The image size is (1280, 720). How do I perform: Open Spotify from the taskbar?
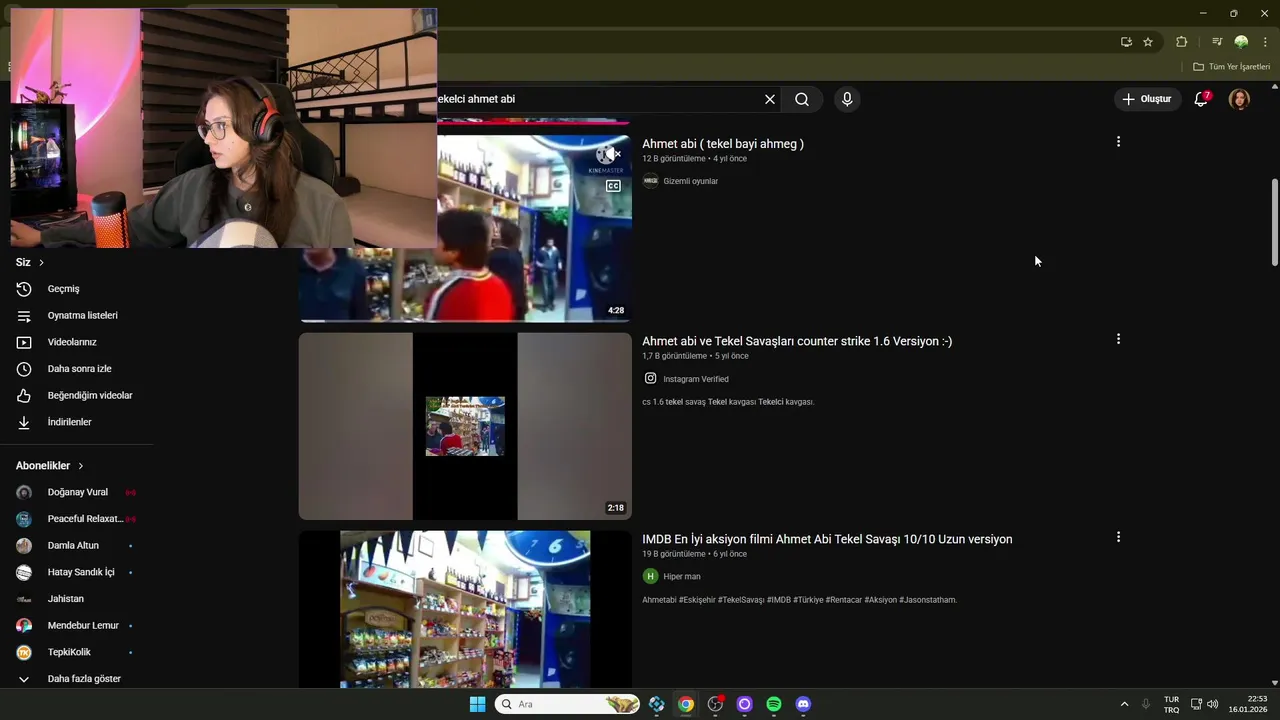pos(774,704)
